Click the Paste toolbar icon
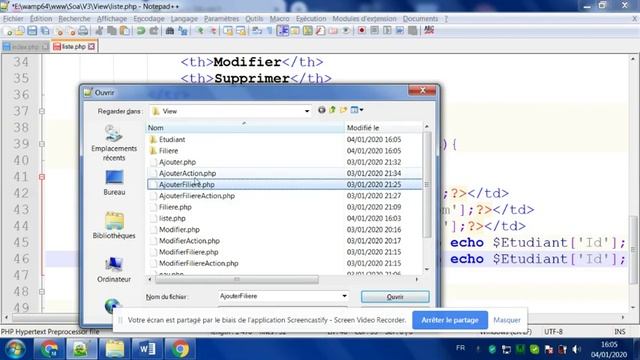640x360 pixels. coord(125,31)
